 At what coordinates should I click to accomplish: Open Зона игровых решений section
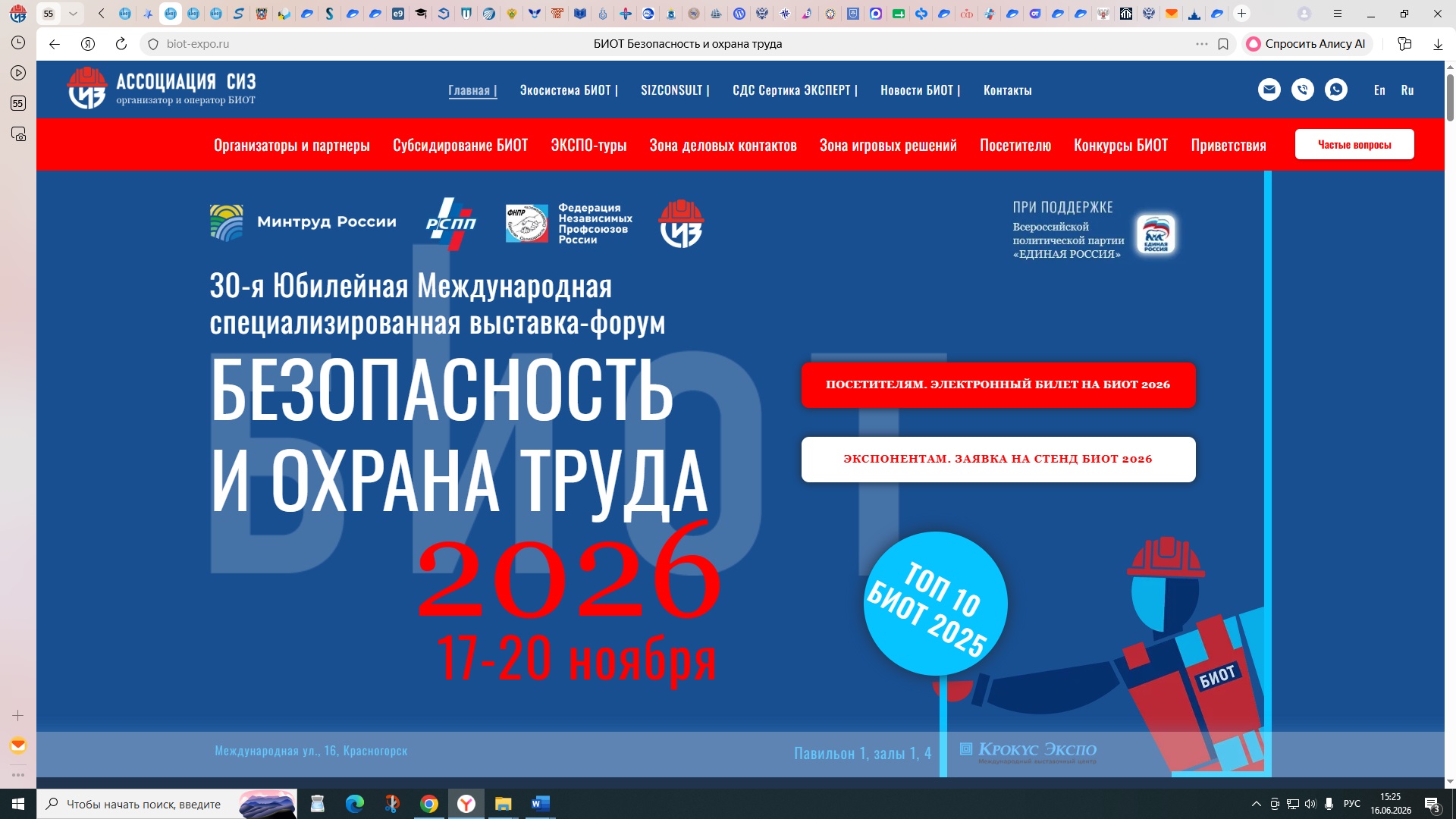click(888, 145)
